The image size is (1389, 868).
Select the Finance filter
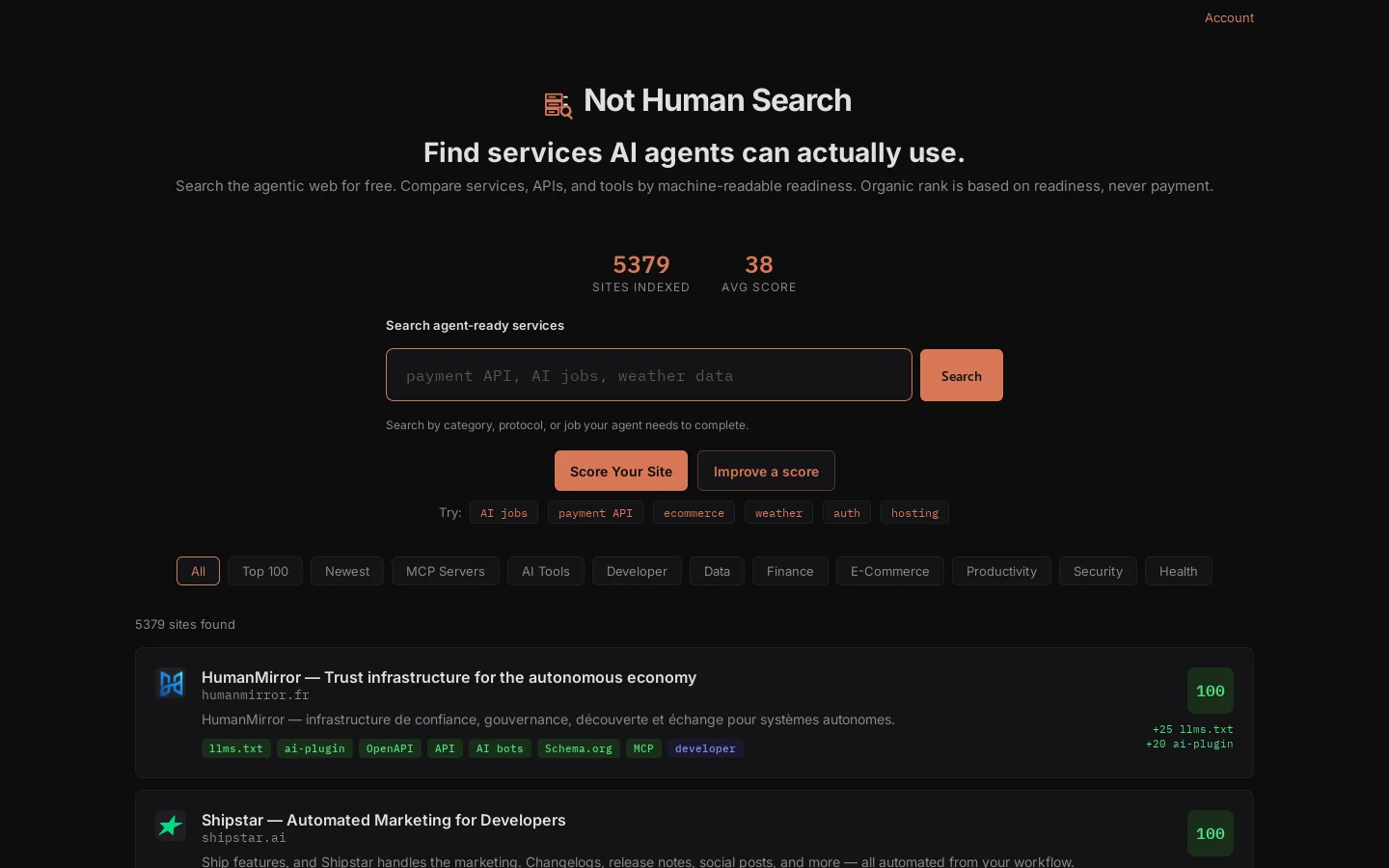tap(790, 571)
